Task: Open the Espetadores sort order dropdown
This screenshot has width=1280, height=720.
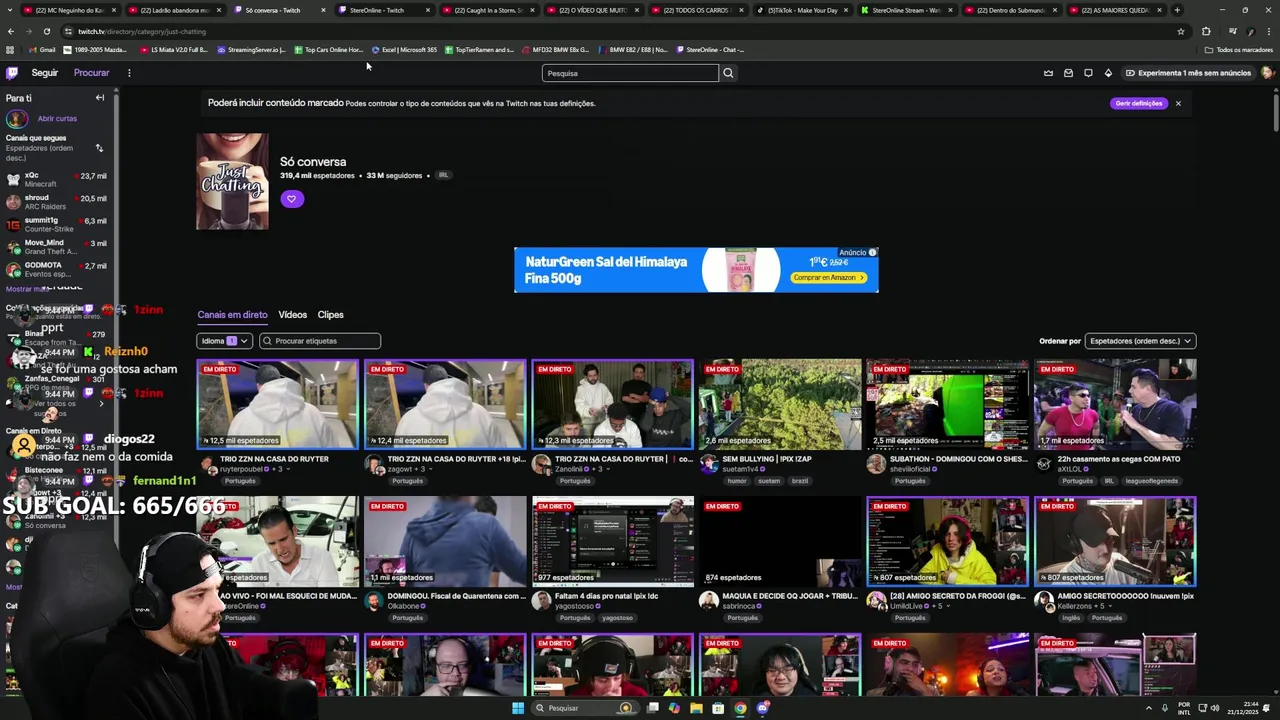Action: tap(1140, 341)
